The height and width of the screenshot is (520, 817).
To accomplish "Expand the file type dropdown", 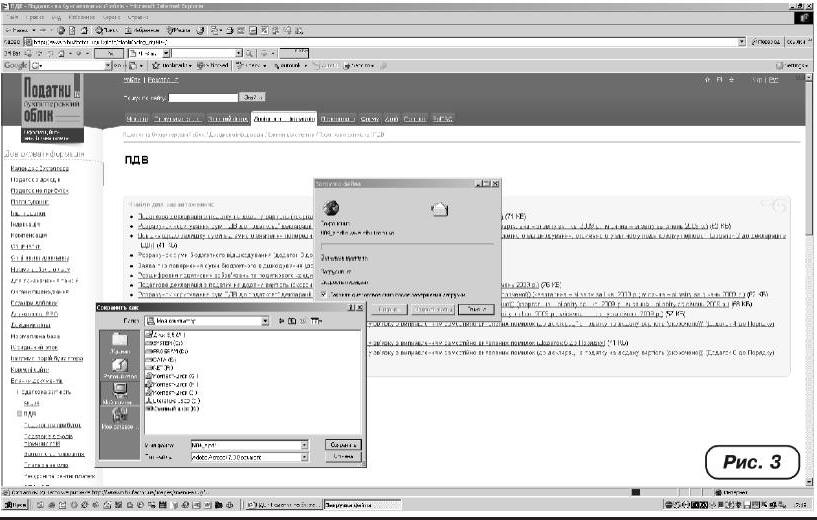I will pos(304,457).
